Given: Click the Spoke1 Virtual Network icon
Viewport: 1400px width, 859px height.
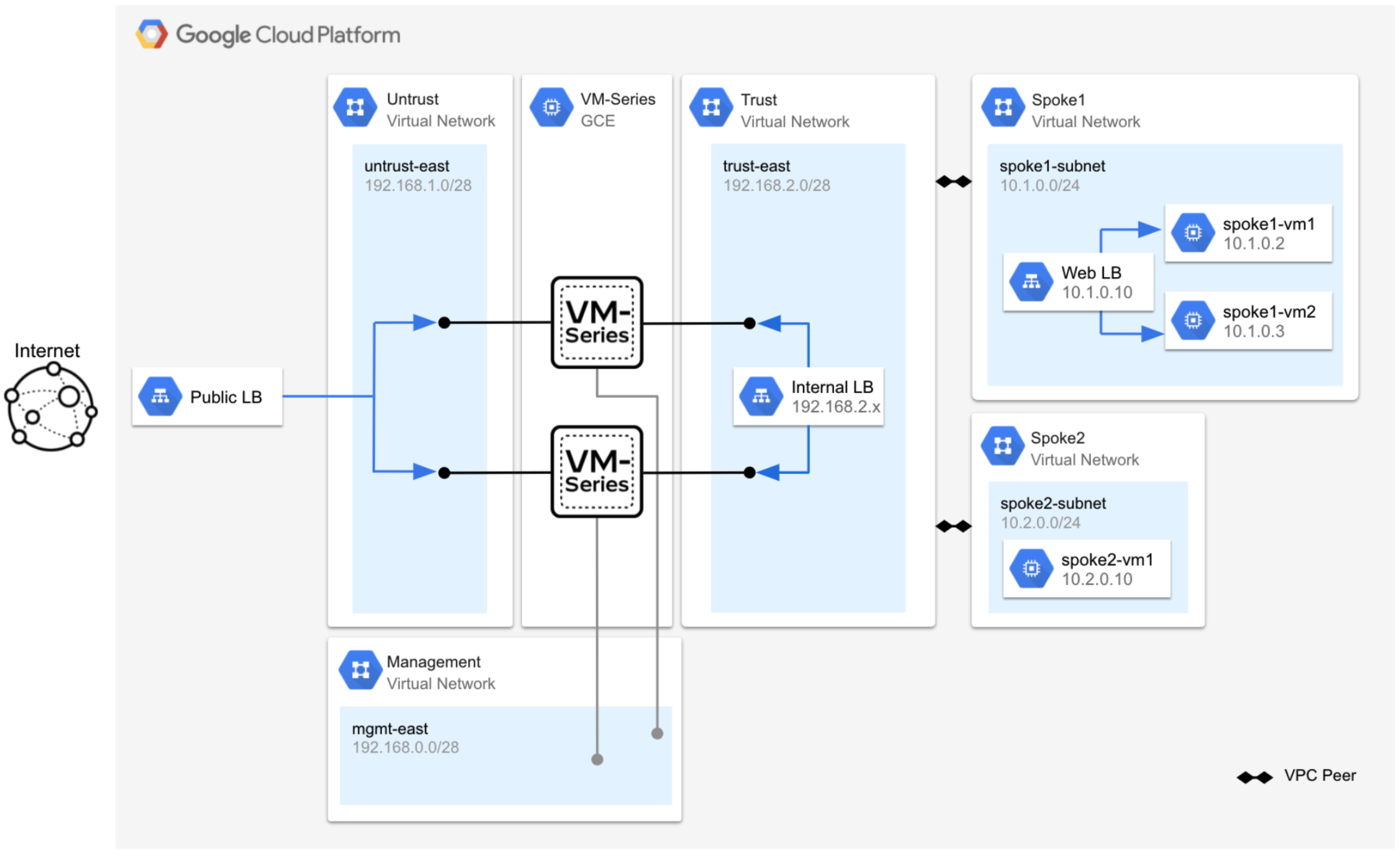Looking at the screenshot, I should click(x=1003, y=107).
